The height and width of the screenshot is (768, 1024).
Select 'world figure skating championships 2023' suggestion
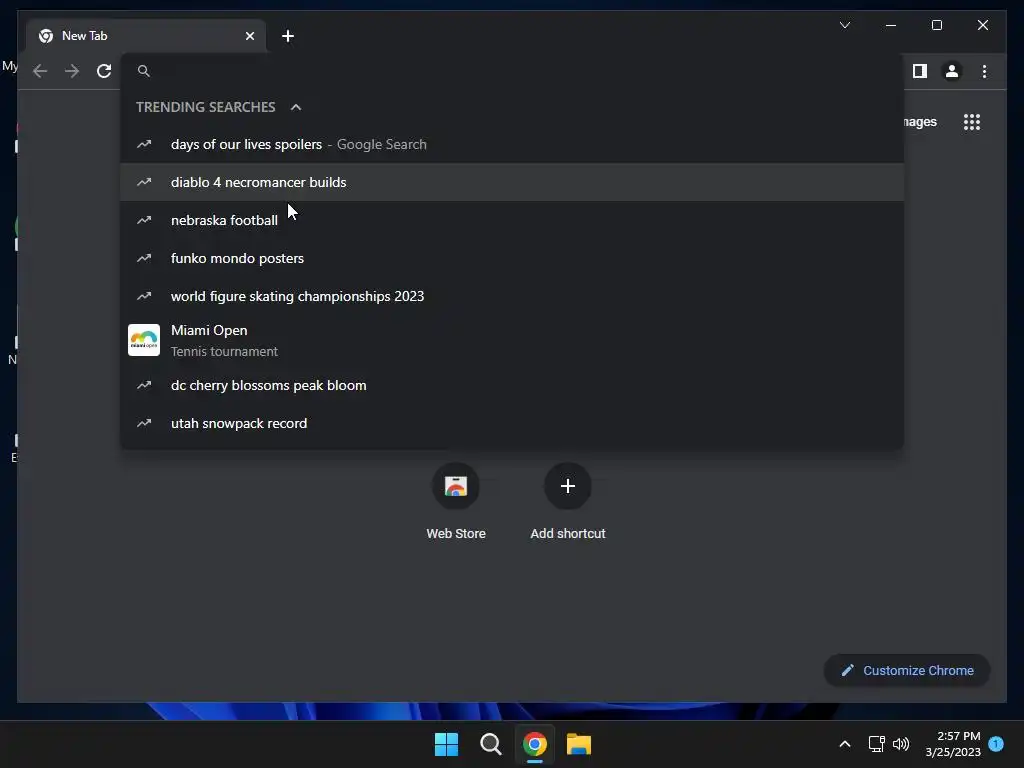[x=512, y=296]
